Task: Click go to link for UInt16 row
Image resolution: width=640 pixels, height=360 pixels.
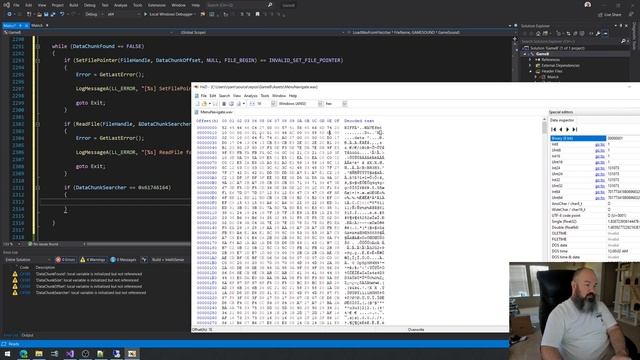Action: 600,162
